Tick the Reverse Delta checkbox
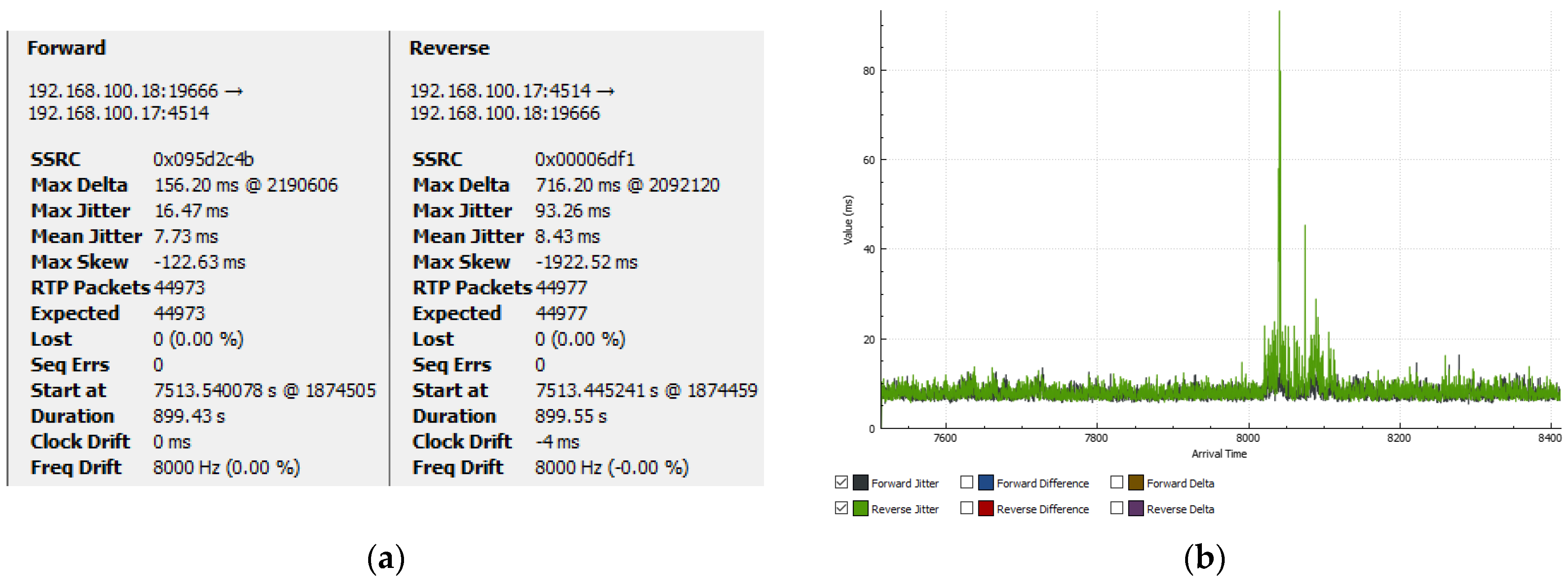 point(1116,508)
